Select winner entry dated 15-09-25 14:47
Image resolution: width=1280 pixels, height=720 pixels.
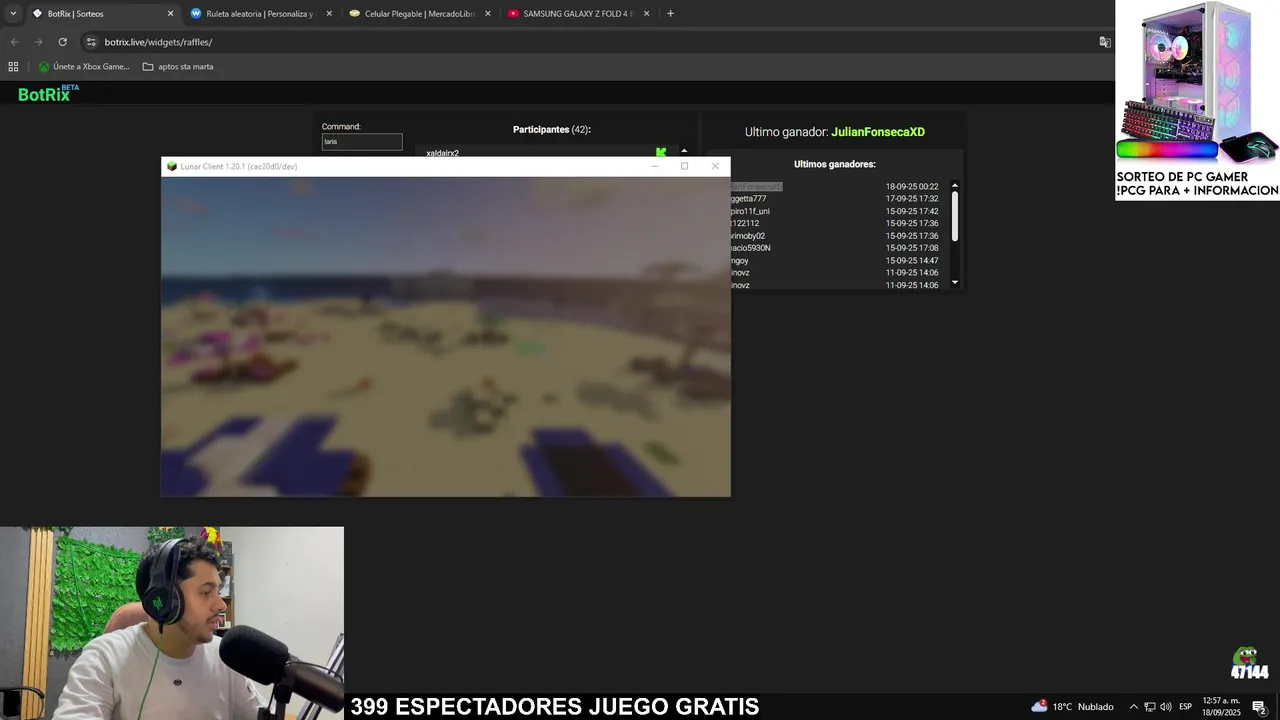(x=835, y=261)
